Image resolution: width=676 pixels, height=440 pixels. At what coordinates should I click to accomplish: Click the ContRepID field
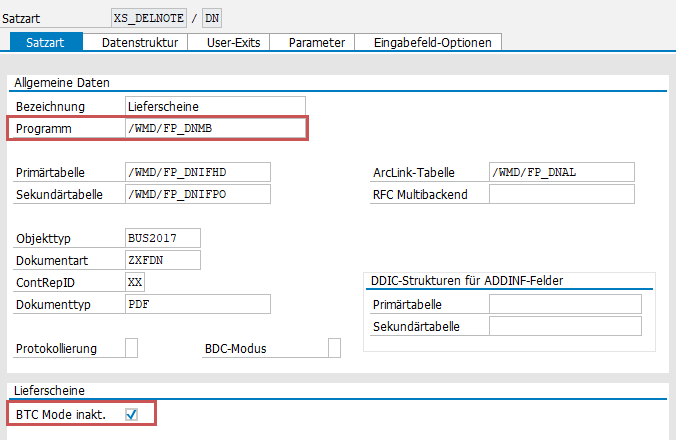135,282
